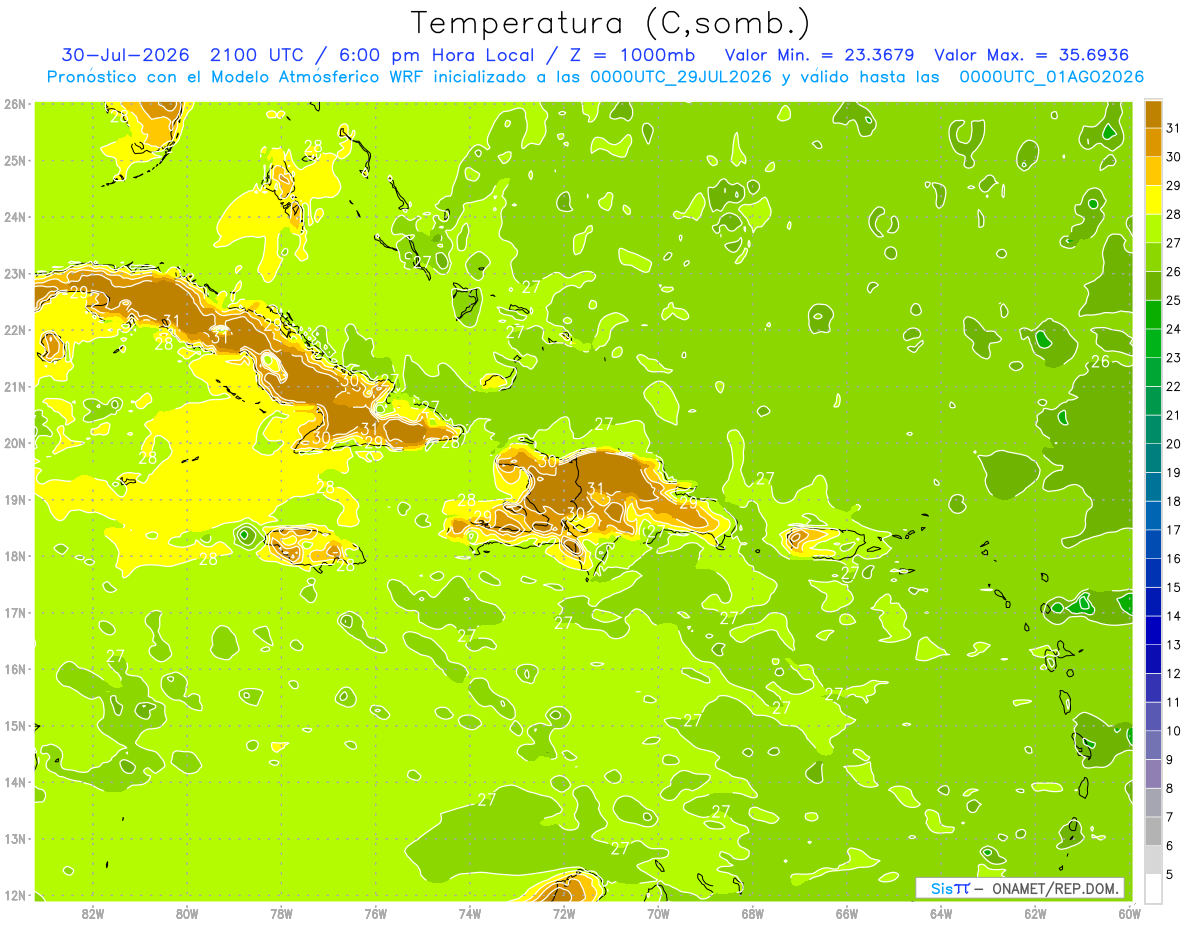Click the "14N" latitude axis label

point(15,782)
